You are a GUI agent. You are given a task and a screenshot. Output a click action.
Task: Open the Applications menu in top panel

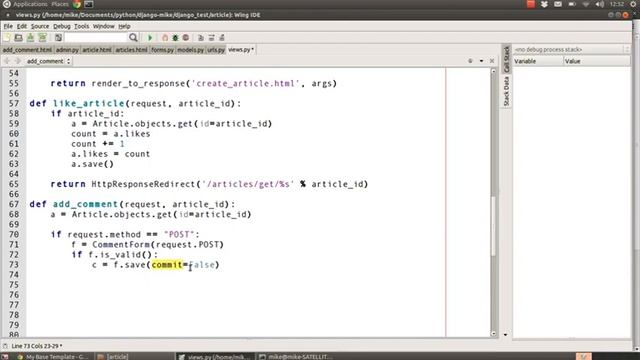[30, 4]
